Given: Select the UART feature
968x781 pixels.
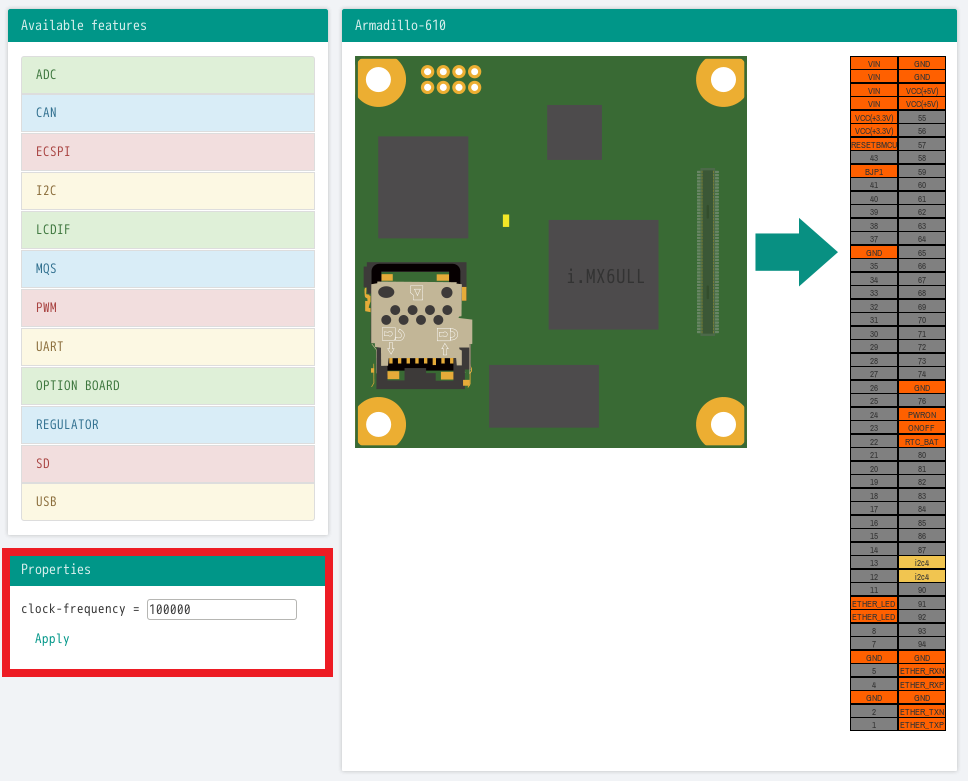Looking at the screenshot, I should pyautogui.click(x=168, y=347).
